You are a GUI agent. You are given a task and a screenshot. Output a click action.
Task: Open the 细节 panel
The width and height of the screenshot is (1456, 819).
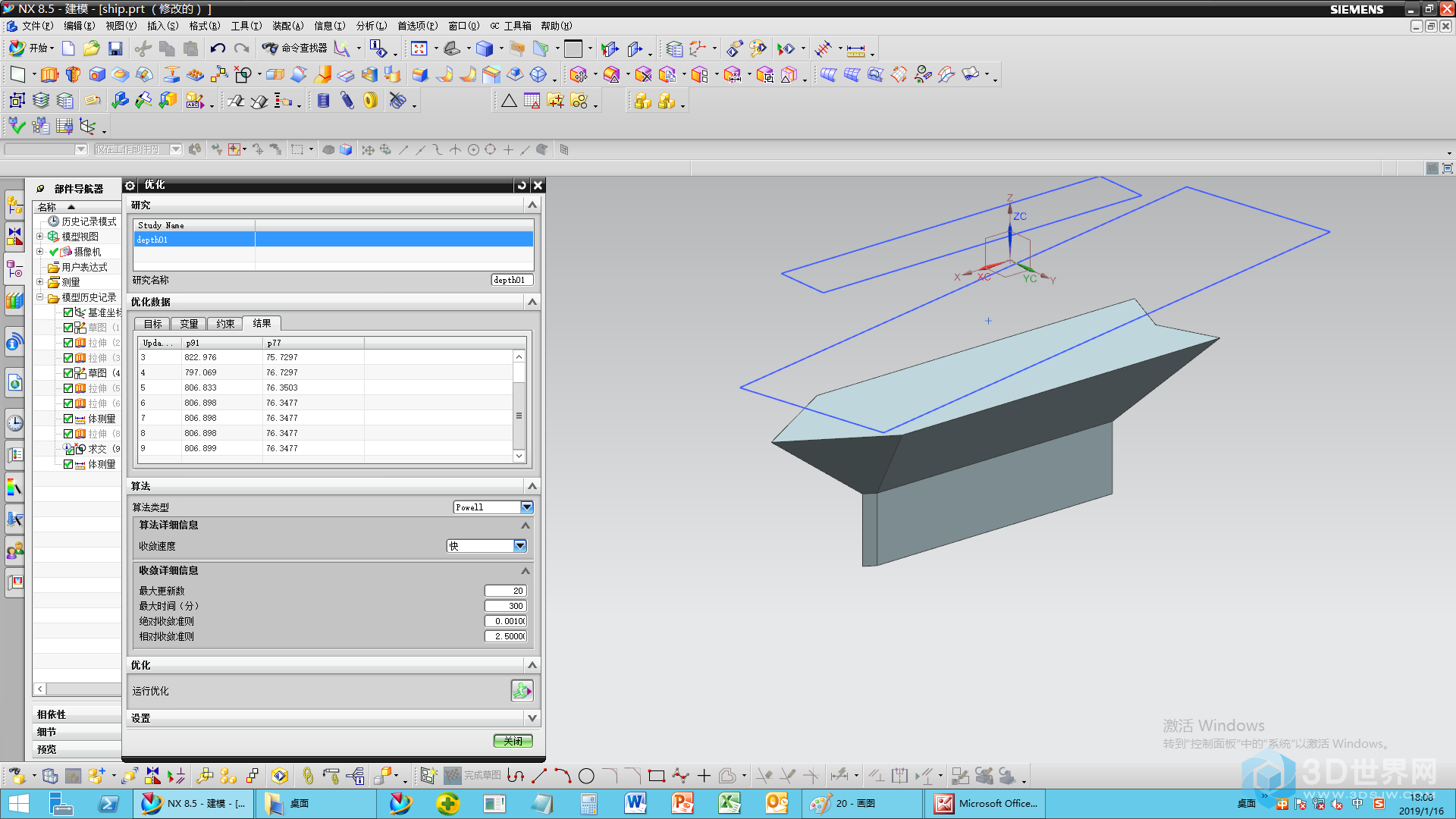pos(77,732)
